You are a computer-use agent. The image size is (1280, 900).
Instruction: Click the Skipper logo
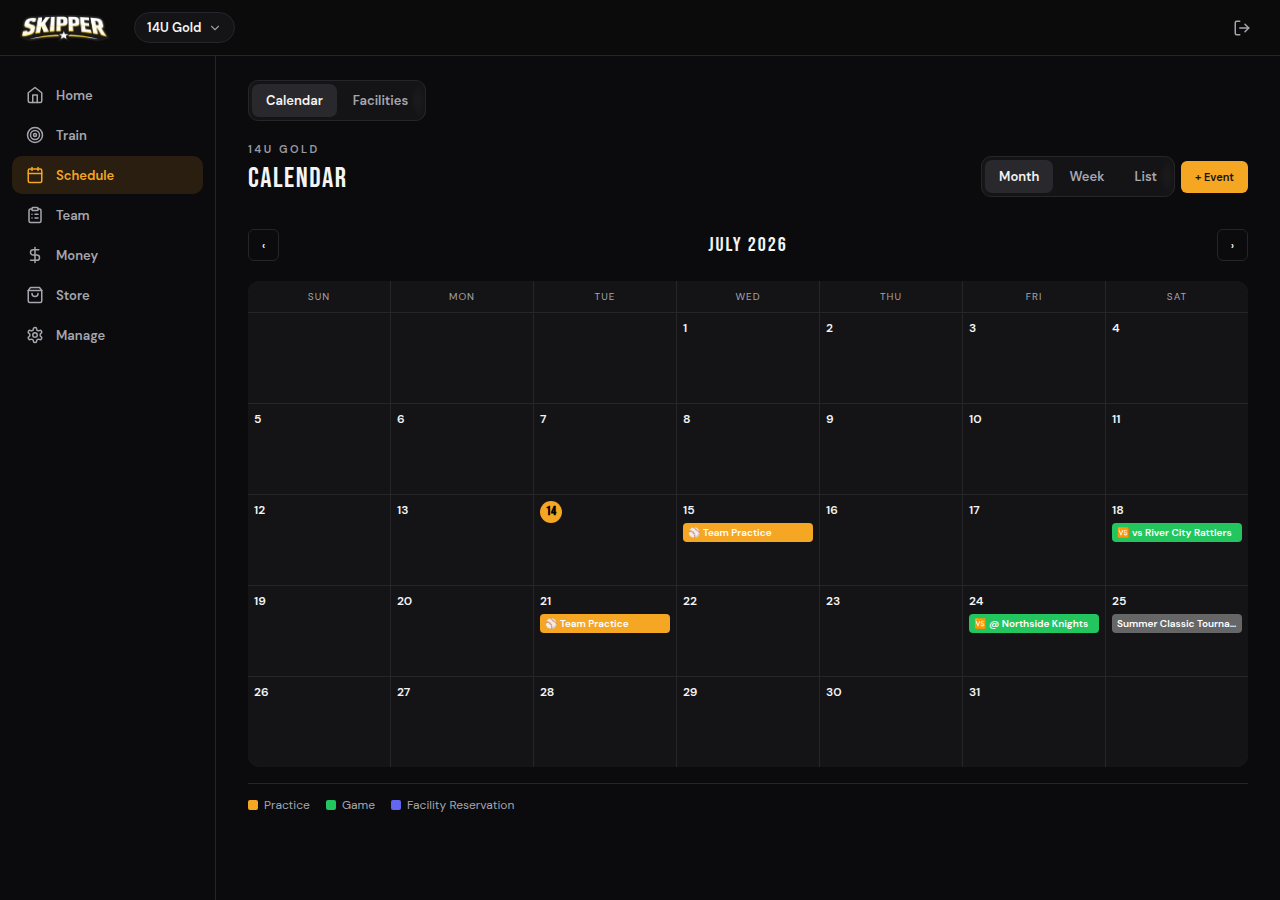(x=64, y=27)
